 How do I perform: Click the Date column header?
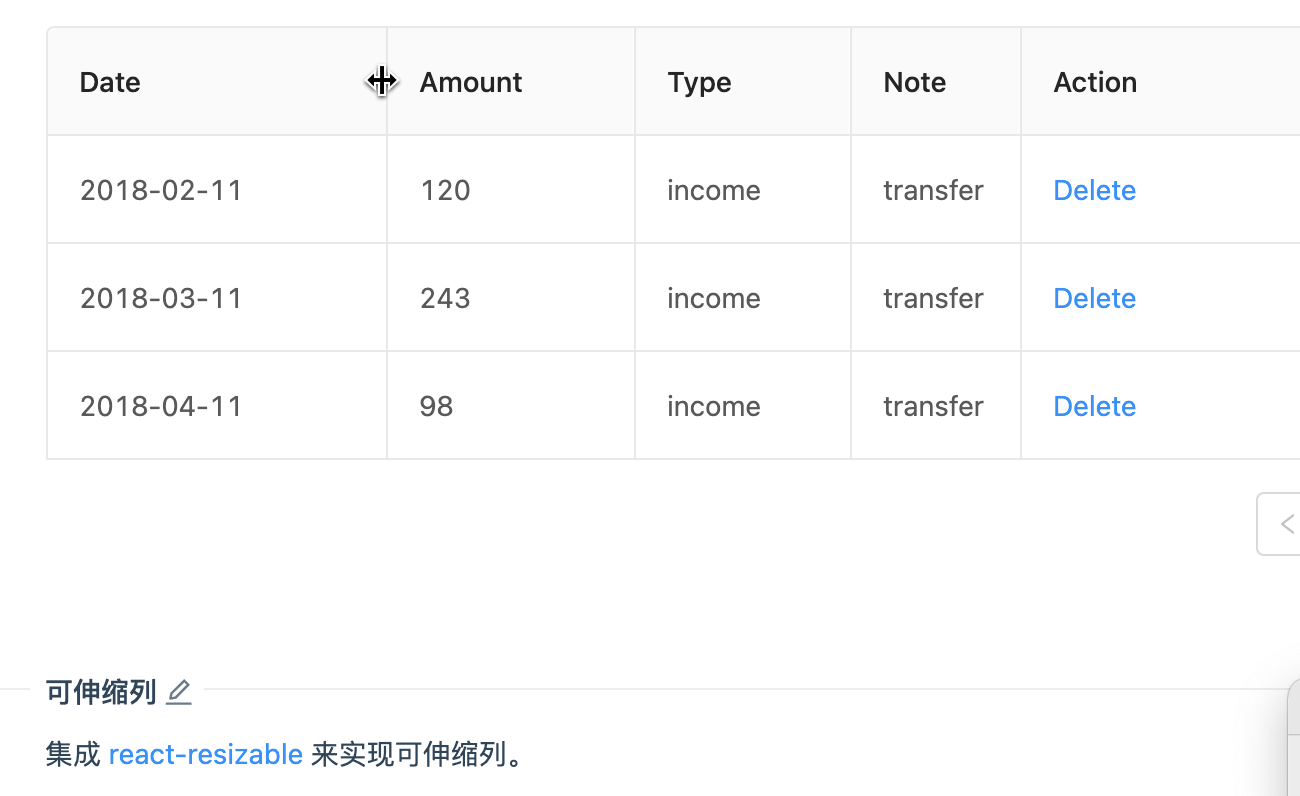coord(110,82)
